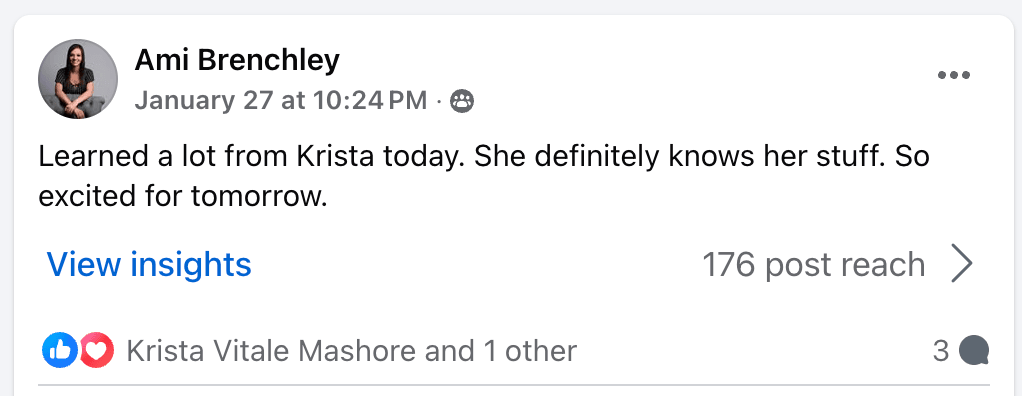The image size is (1022, 396).
Task: Click "and 1 other" in reactions list
Action: [501, 351]
